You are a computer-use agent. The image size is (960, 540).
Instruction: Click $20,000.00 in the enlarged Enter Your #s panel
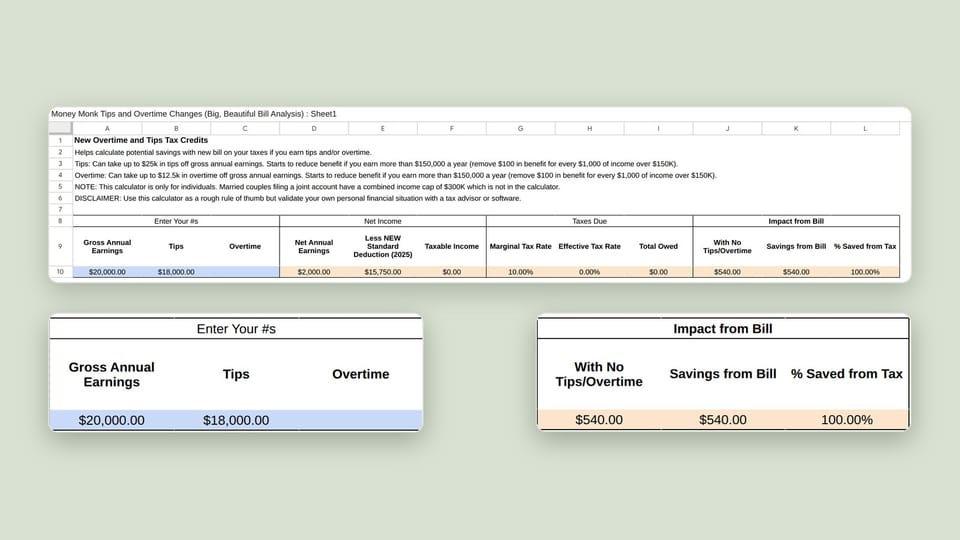tap(111, 420)
